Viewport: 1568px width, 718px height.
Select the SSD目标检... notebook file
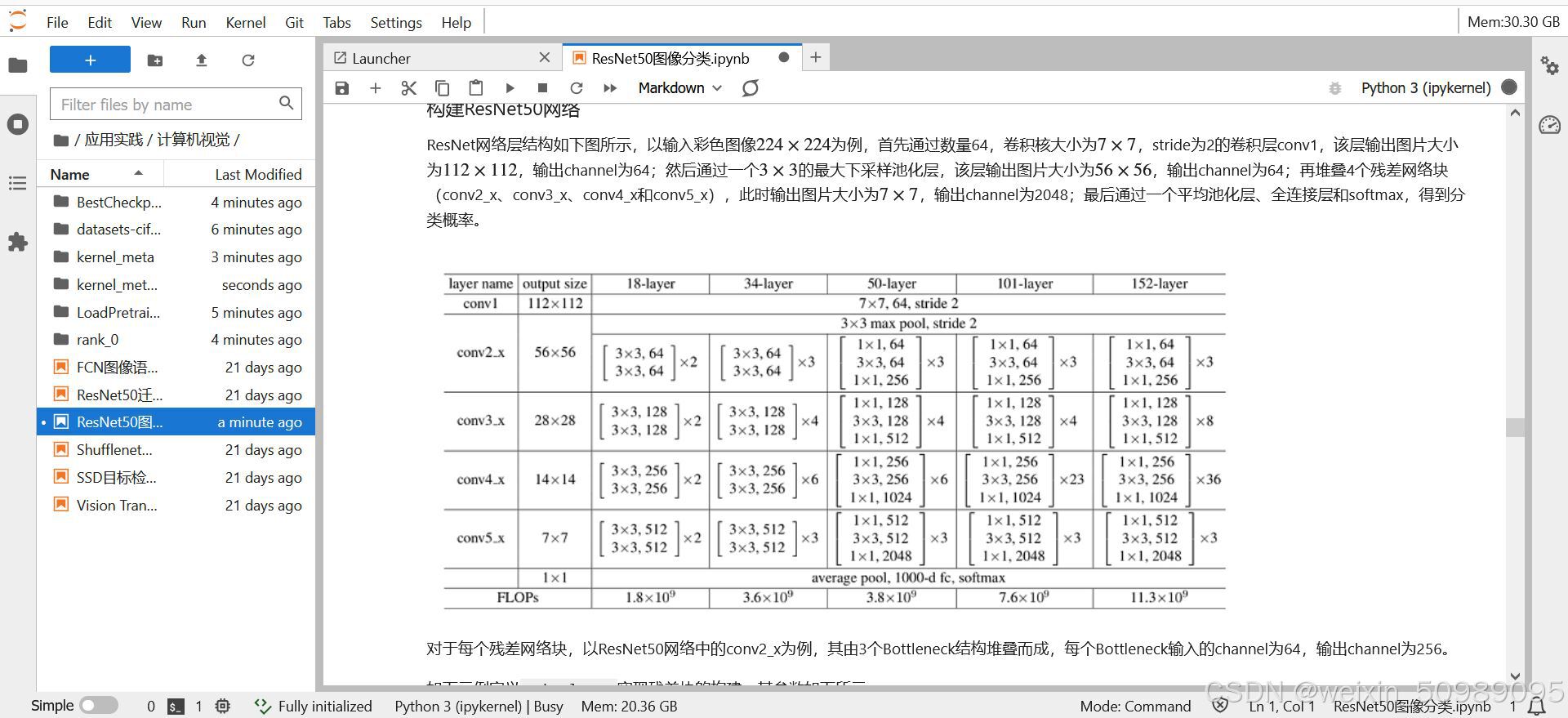point(176,478)
